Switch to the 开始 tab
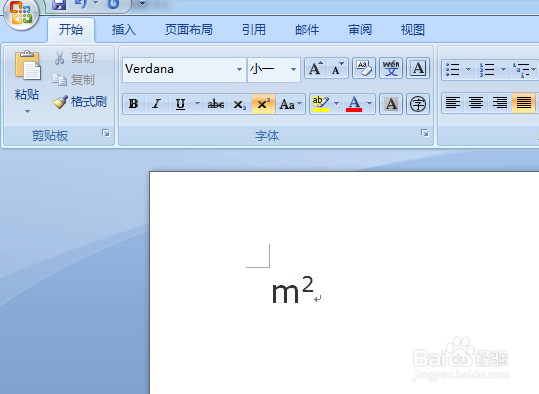539x394 pixels. [71, 30]
